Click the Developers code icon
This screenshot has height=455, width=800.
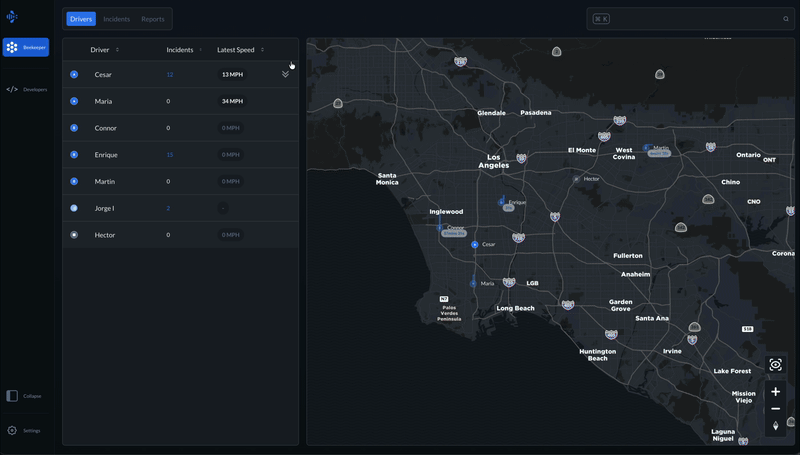(12, 89)
